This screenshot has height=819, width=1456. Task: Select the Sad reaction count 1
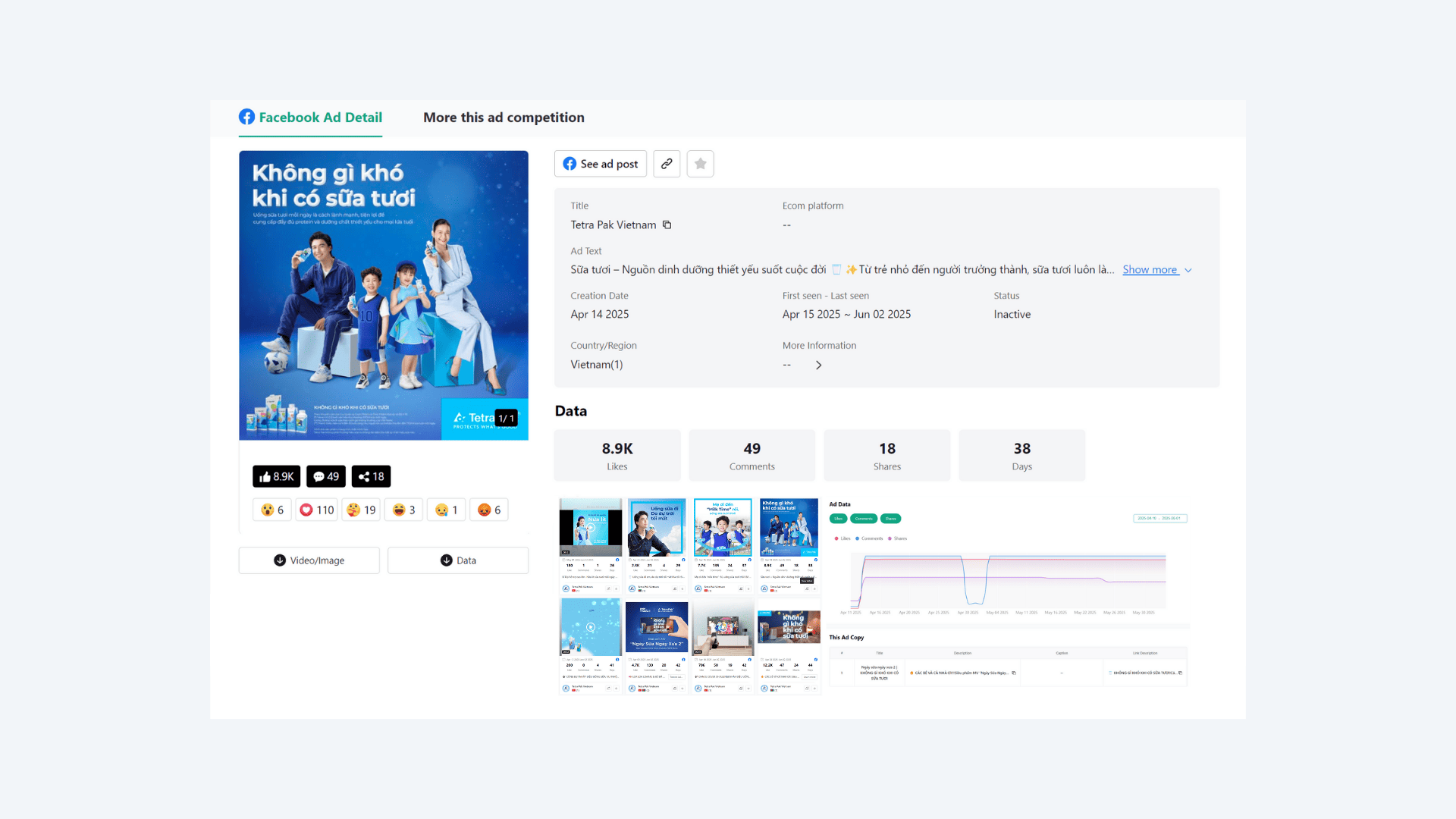pos(447,510)
